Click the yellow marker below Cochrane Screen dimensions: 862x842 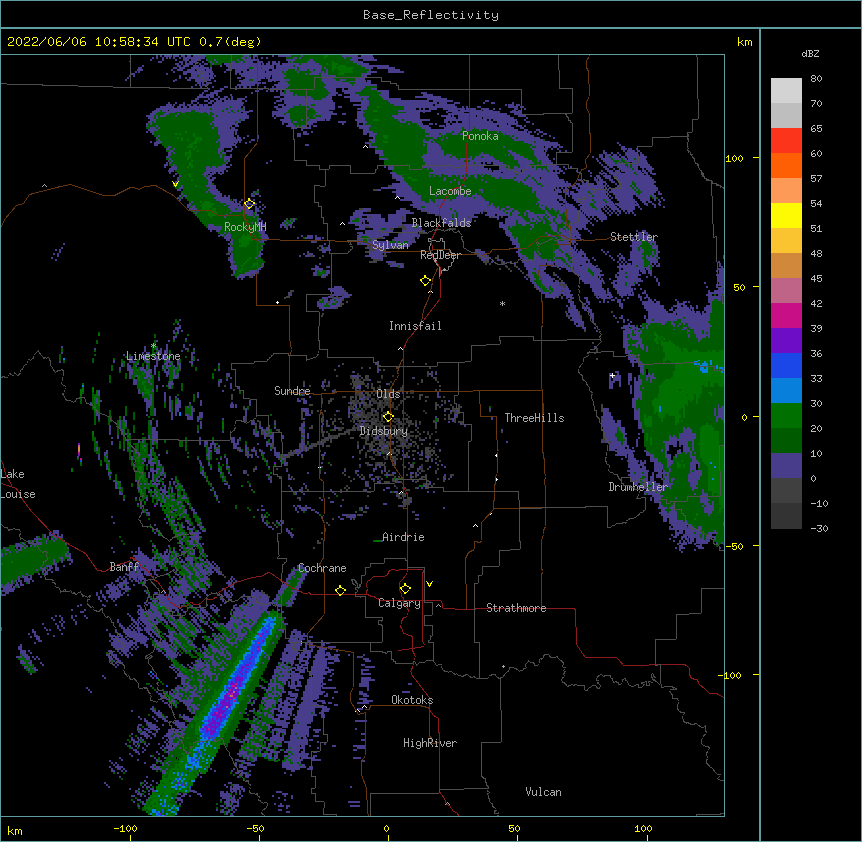[x=340, y=590]
